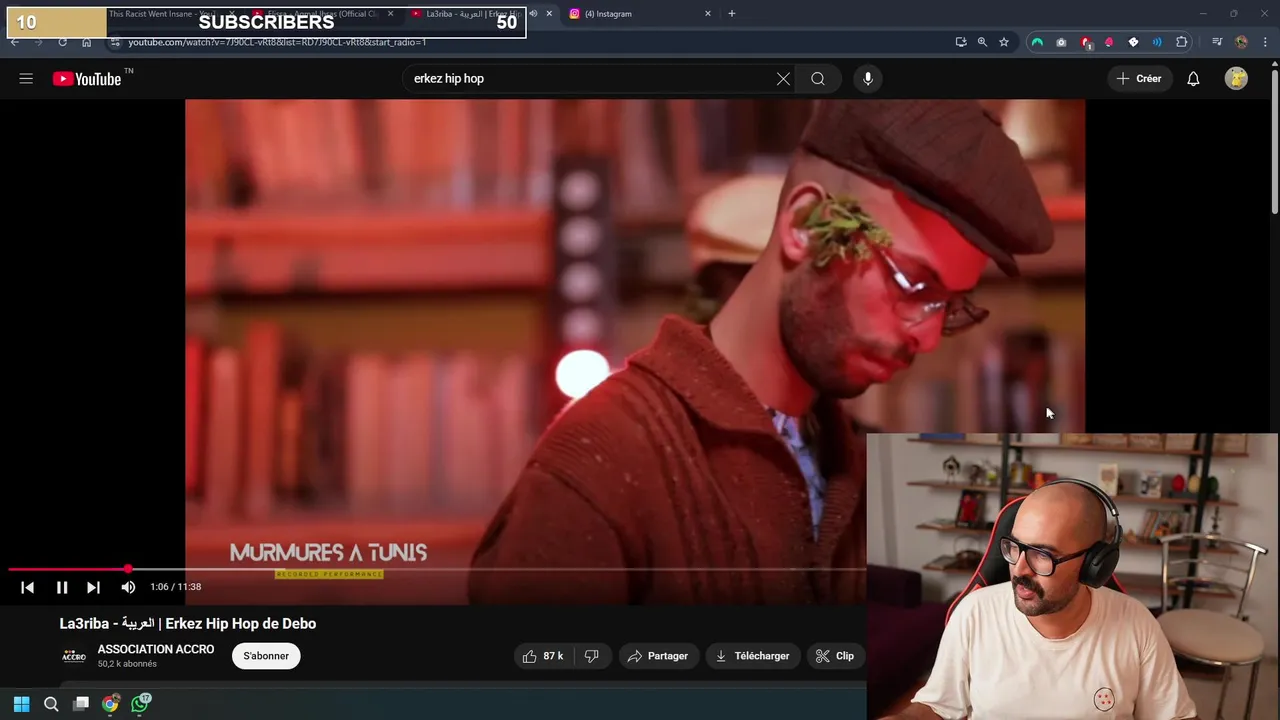Skip to the previous video

27,588
